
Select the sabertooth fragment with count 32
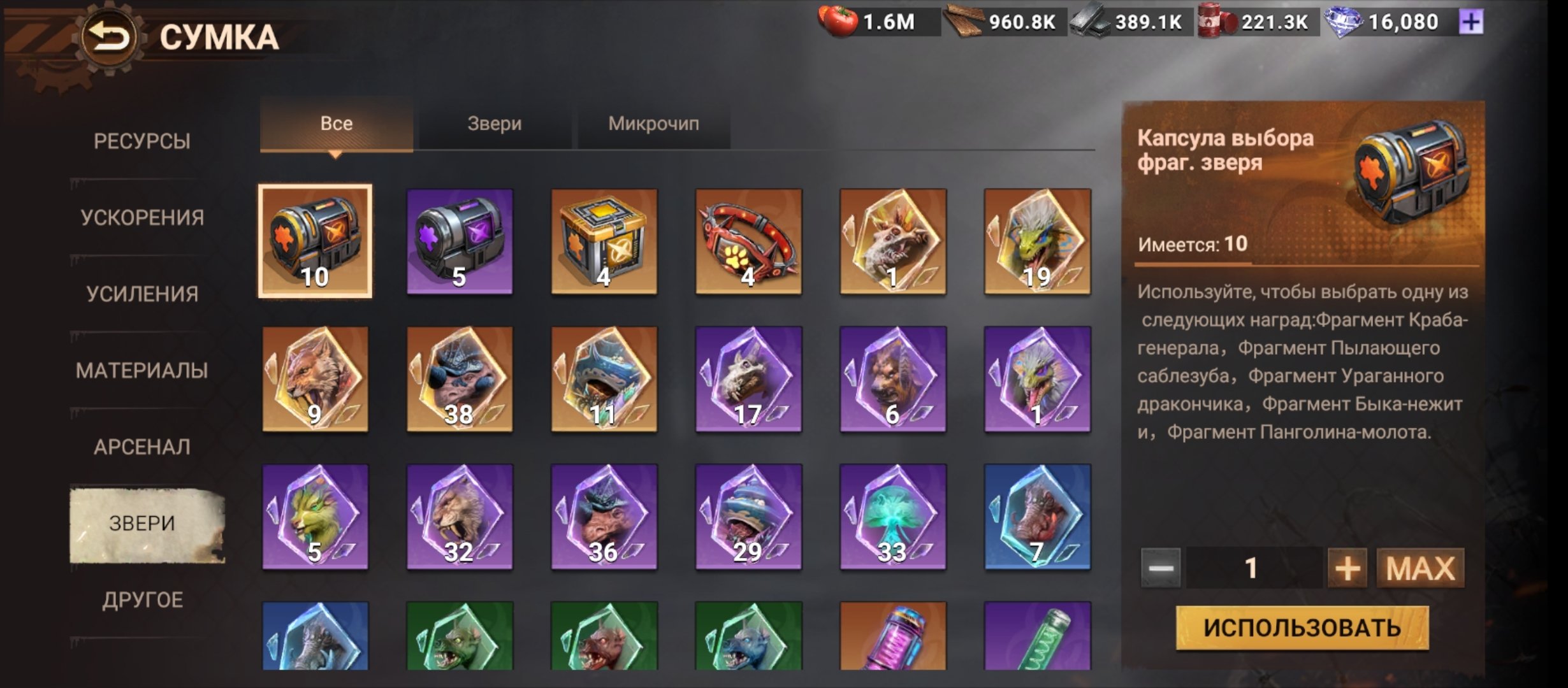460,517
